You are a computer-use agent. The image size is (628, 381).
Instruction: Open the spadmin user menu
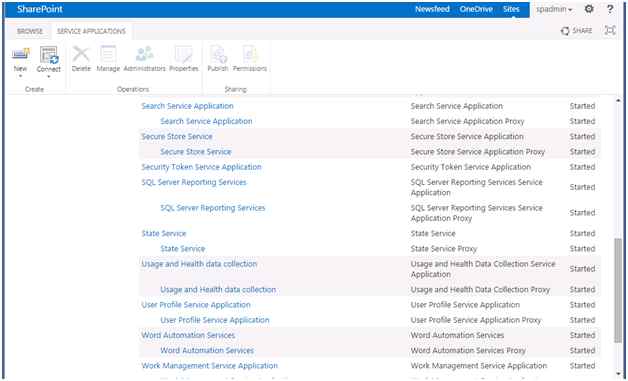[x=554, y=9]
